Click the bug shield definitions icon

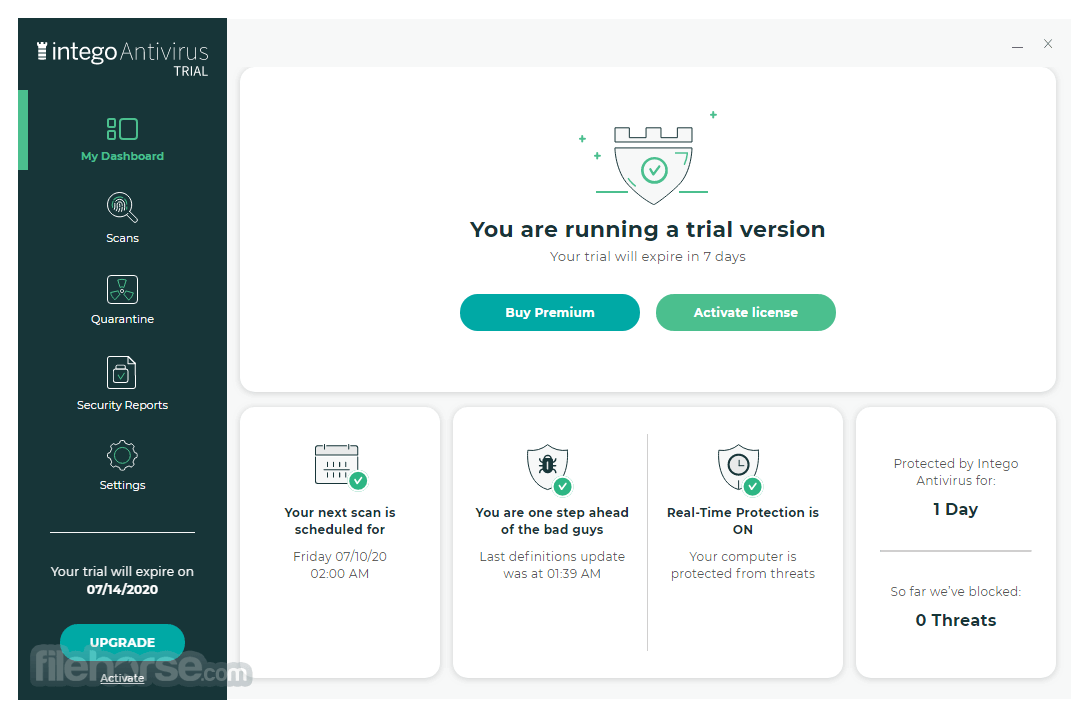click(x=549, y=469)
